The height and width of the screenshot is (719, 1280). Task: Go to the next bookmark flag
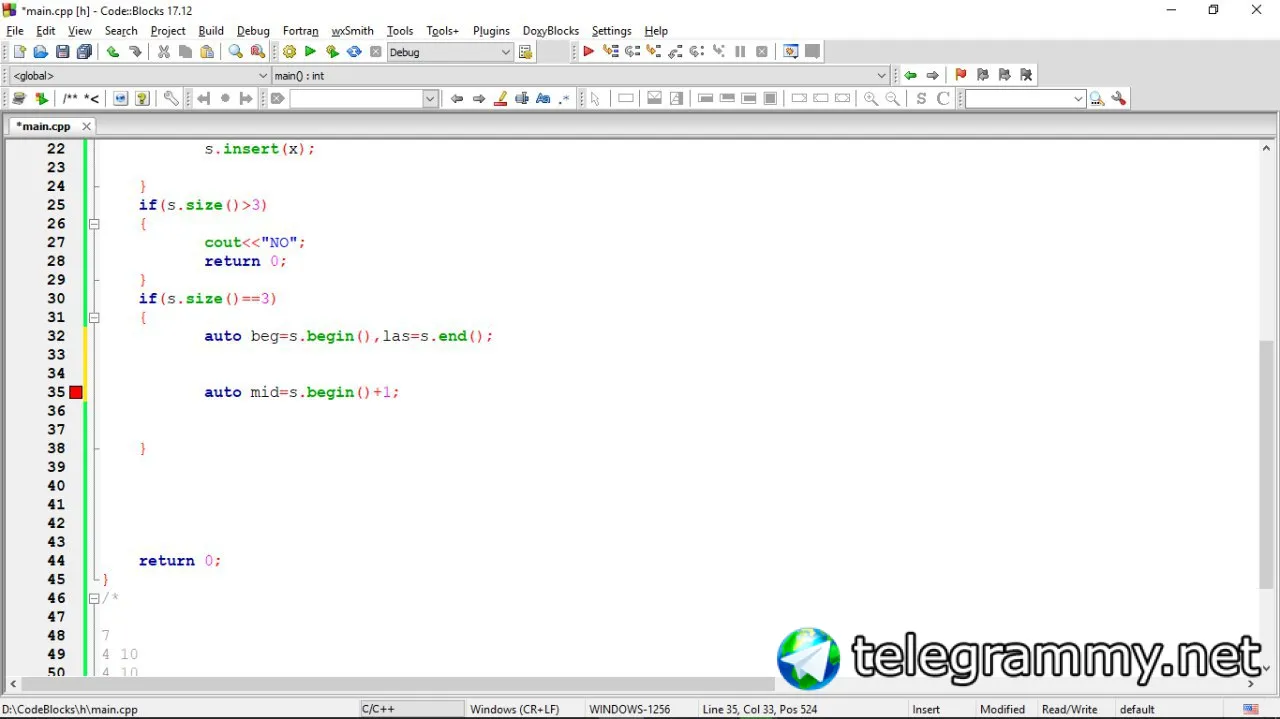tap(1005, 75)
